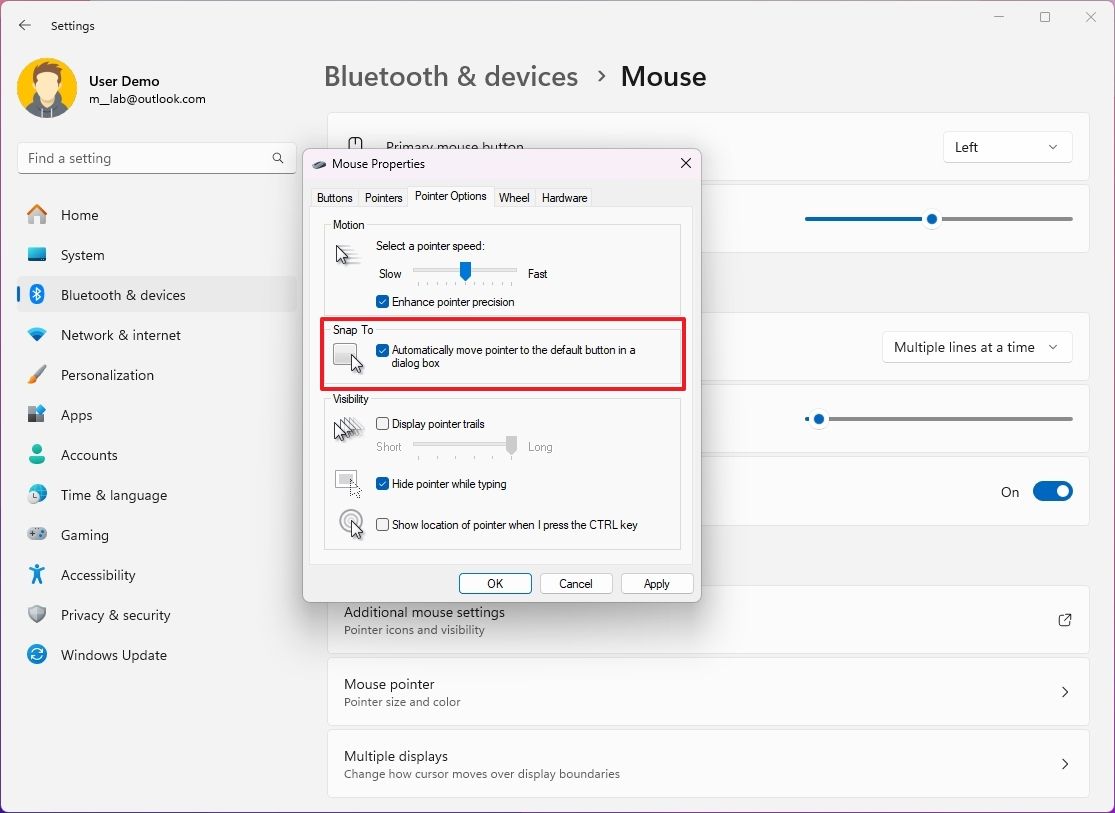Viewport: 1115px width, 813px height.
Task: Apply the mouse property changes
Action: point(656,583)
